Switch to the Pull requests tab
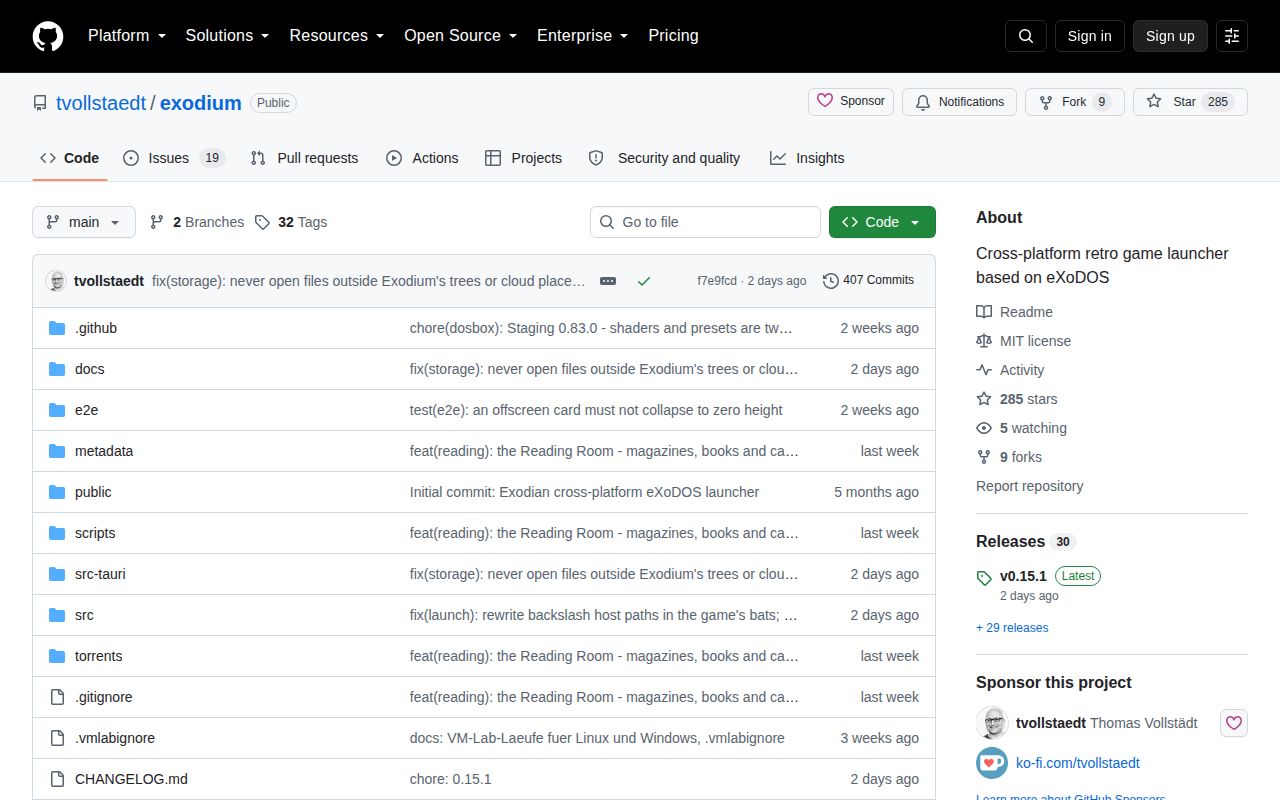 click(304, 158)
